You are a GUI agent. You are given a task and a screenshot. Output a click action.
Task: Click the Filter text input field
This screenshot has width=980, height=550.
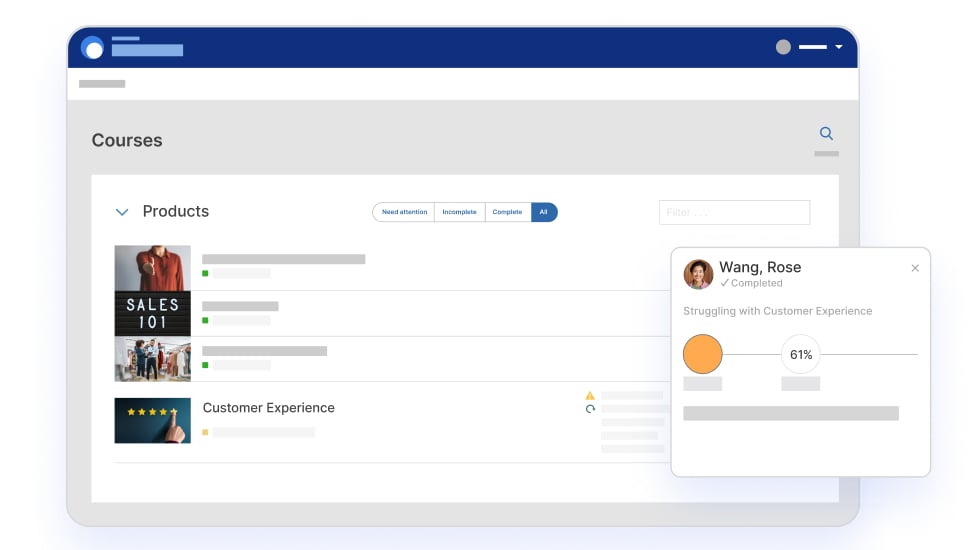(x=734, y=212)
